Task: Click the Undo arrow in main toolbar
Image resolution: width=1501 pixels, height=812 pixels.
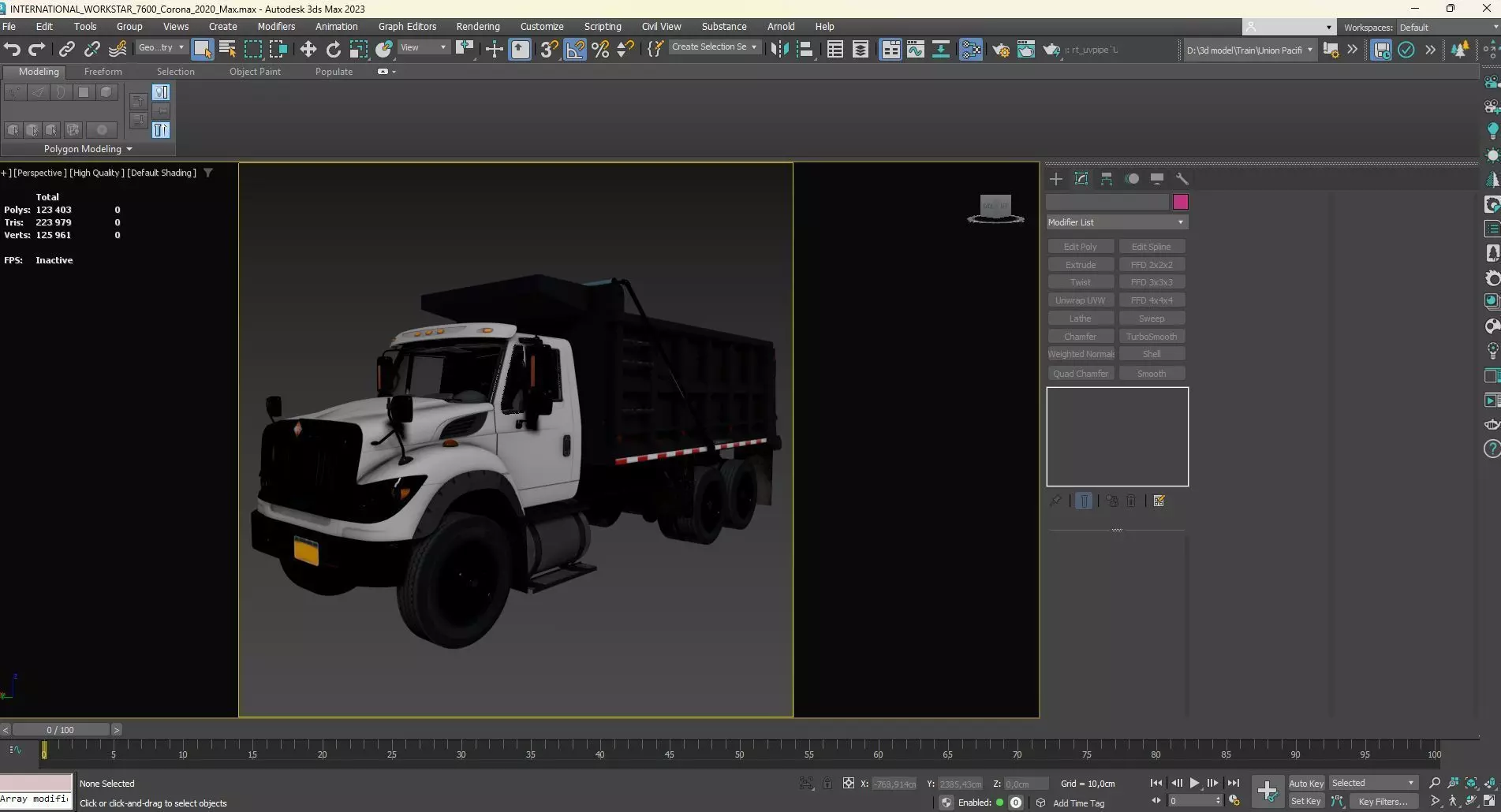Action: (x=12, y=49)
